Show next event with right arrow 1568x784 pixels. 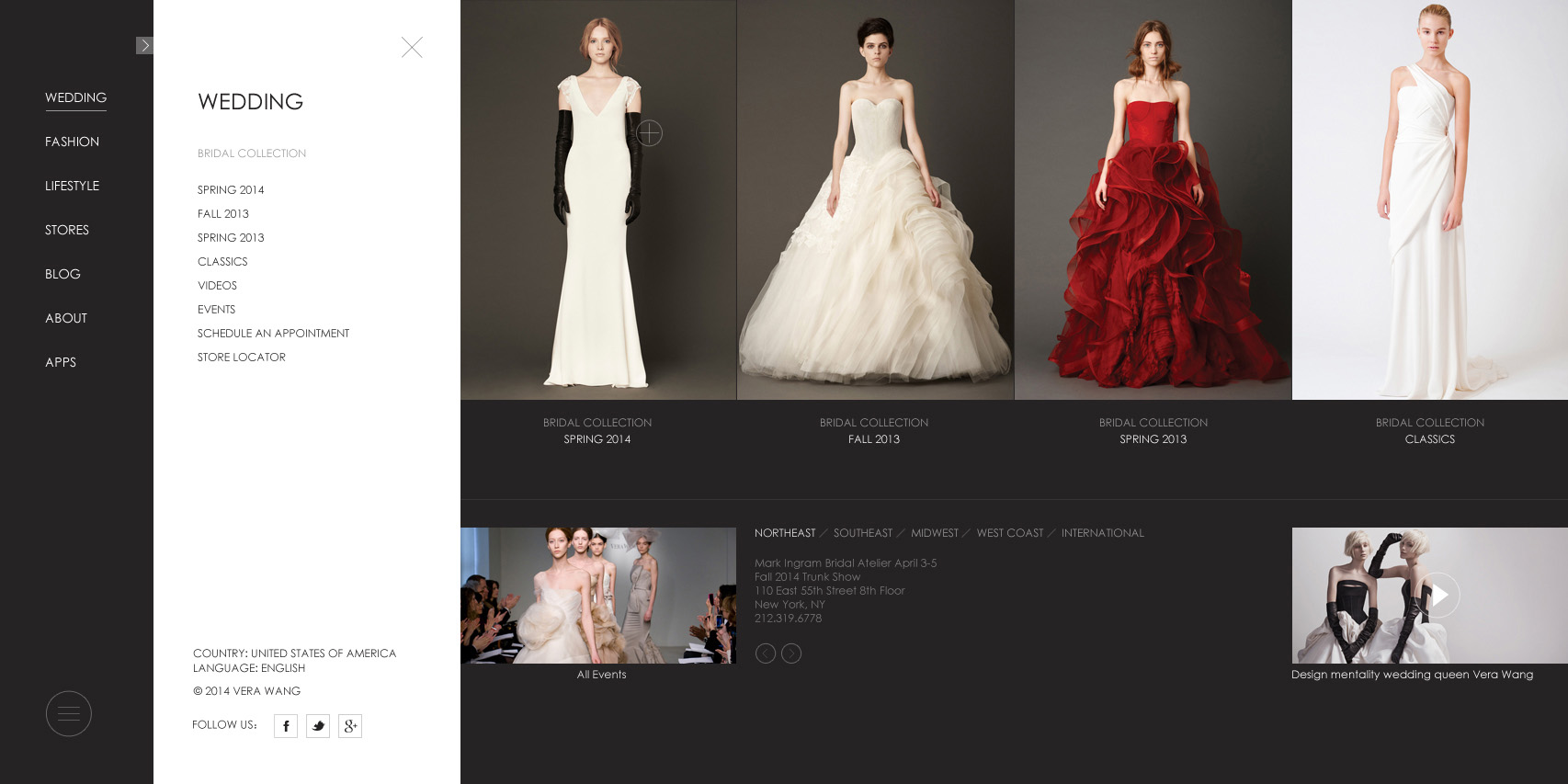click(791, 653)
